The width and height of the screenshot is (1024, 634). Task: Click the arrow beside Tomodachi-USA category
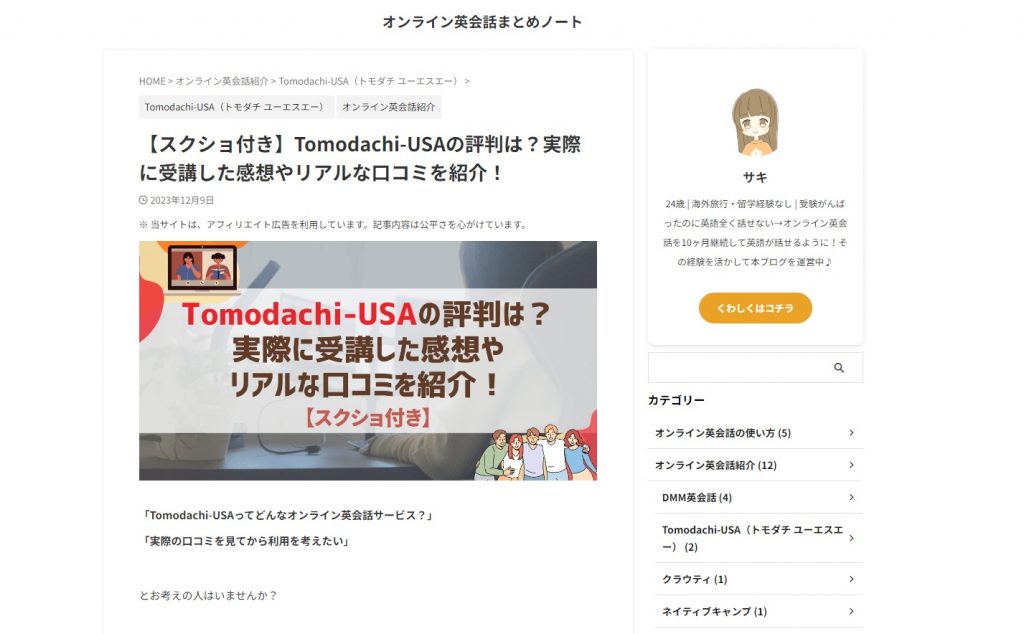(x=851, y=538)
